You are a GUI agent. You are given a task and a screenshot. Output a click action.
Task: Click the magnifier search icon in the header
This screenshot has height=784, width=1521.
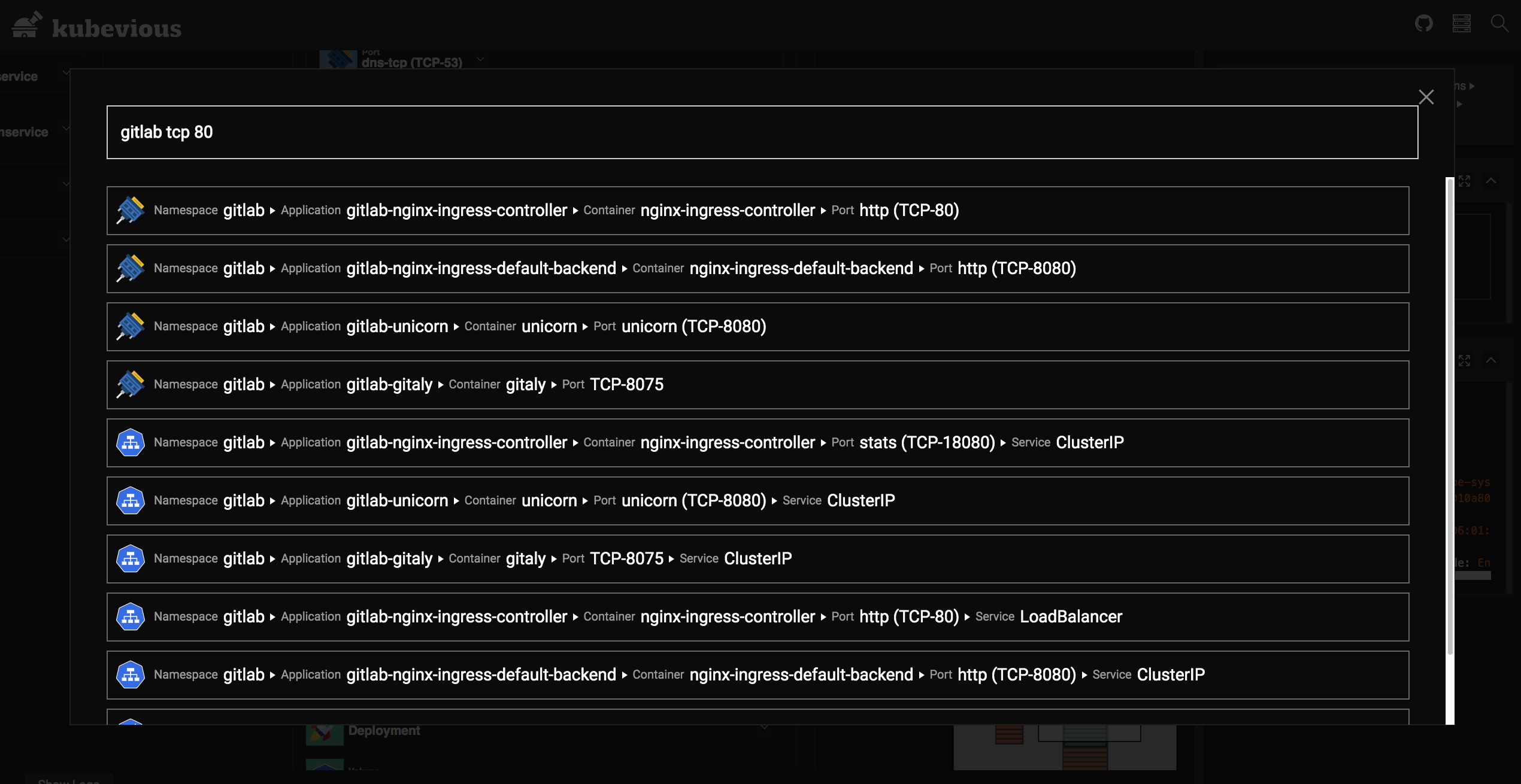(x=1499, y=23)
